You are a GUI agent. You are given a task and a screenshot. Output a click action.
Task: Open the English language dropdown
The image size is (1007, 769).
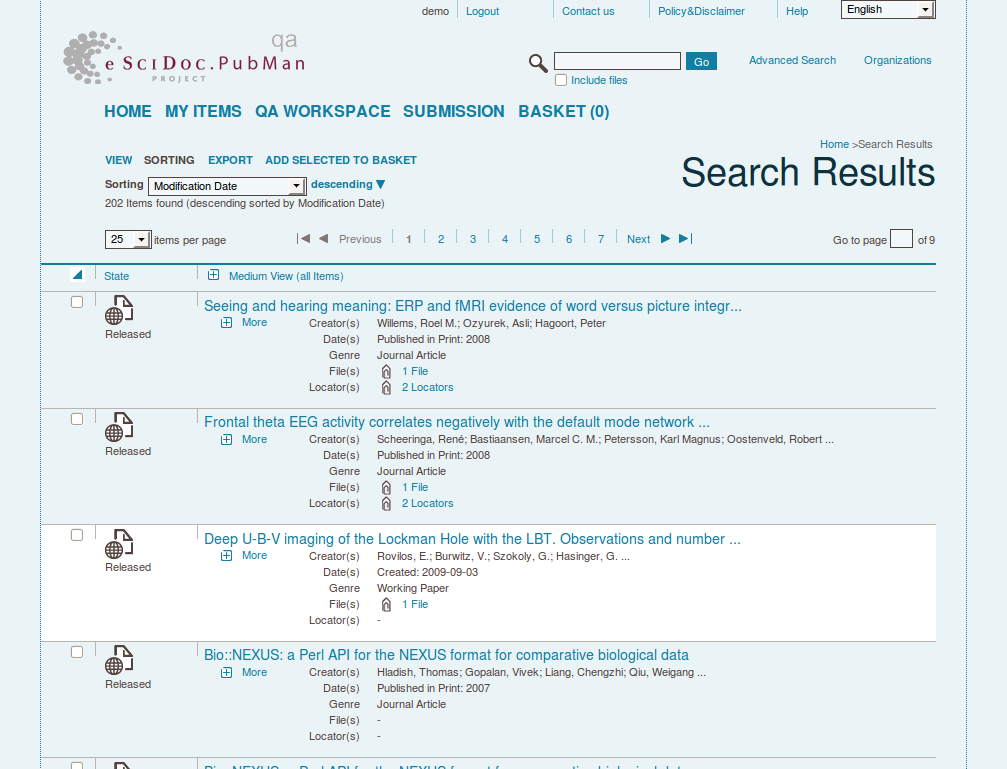click(888, 10)
